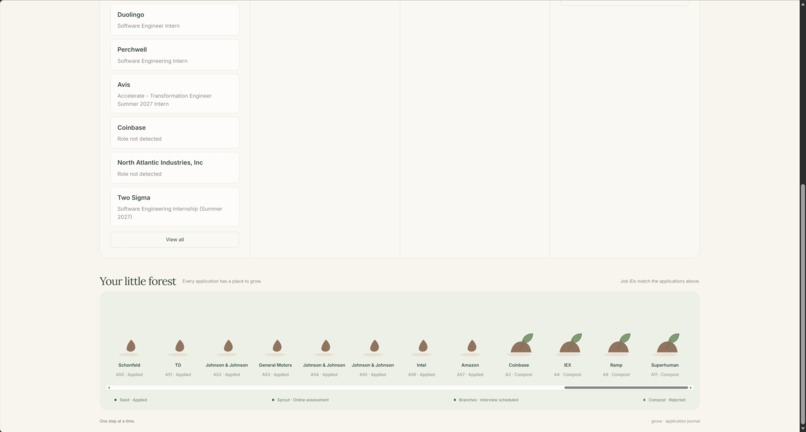Viewport: 806px width, 432px height.
Task: Open the Coinbase 'Role not detected' card
Action: tap(175, 133)
